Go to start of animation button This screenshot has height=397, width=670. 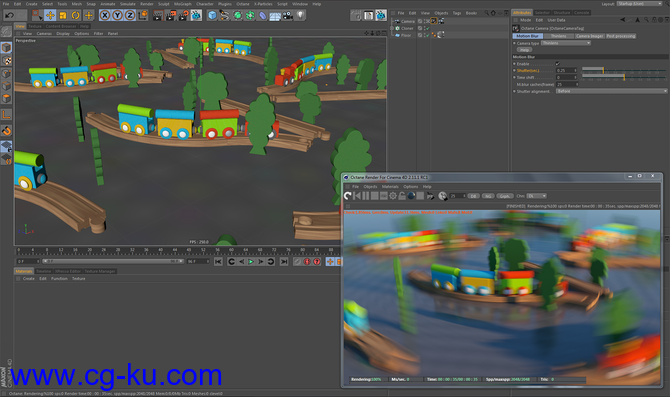click(x=218, y=262)
